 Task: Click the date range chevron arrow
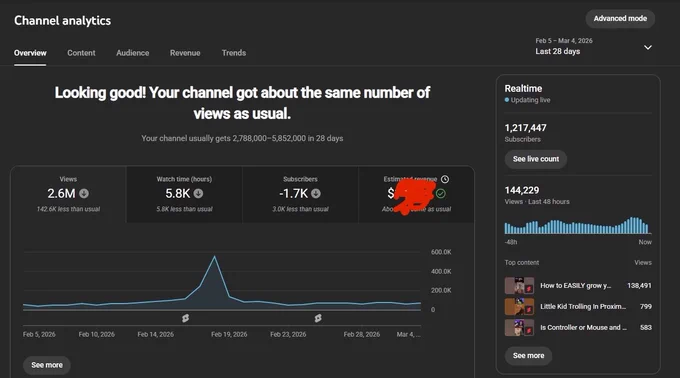(x=647, y=47)
